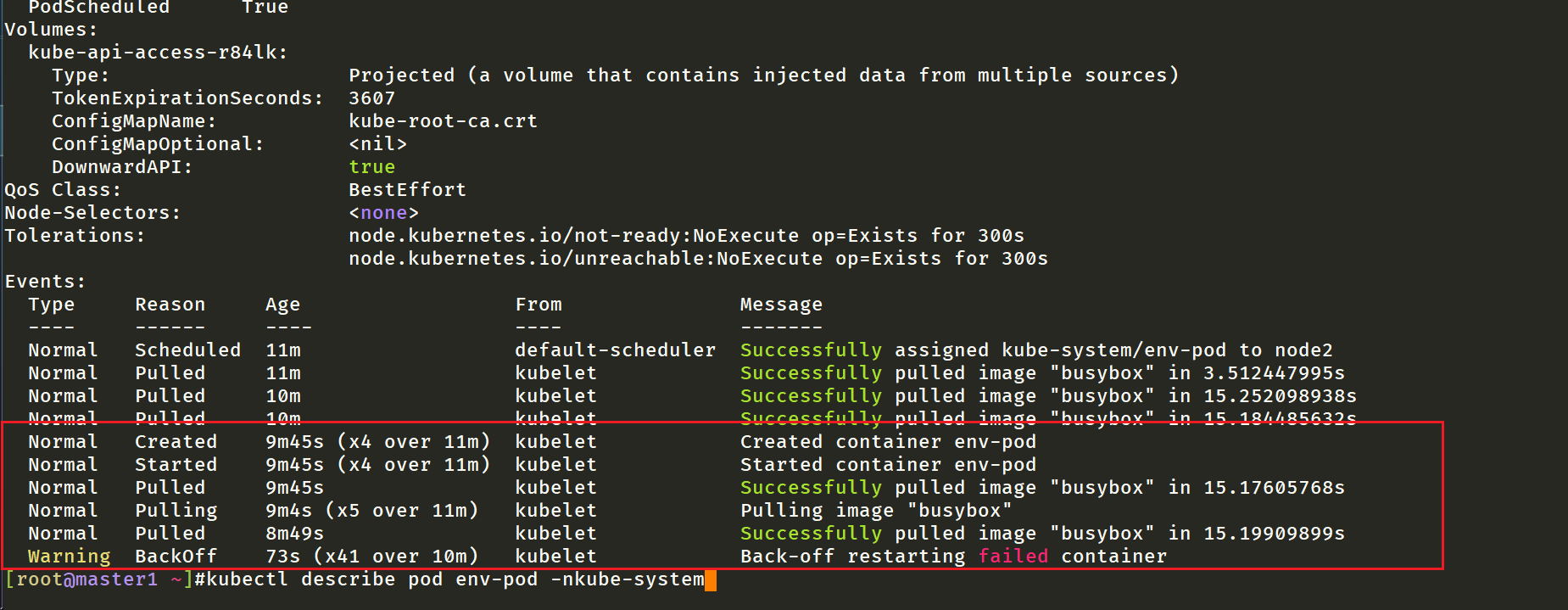The width and height of the screenshot is (1568, 610).
Task: Click the not-ready:NoExecute toleration line
Action: pyautogui.click(x=687, y=236)
